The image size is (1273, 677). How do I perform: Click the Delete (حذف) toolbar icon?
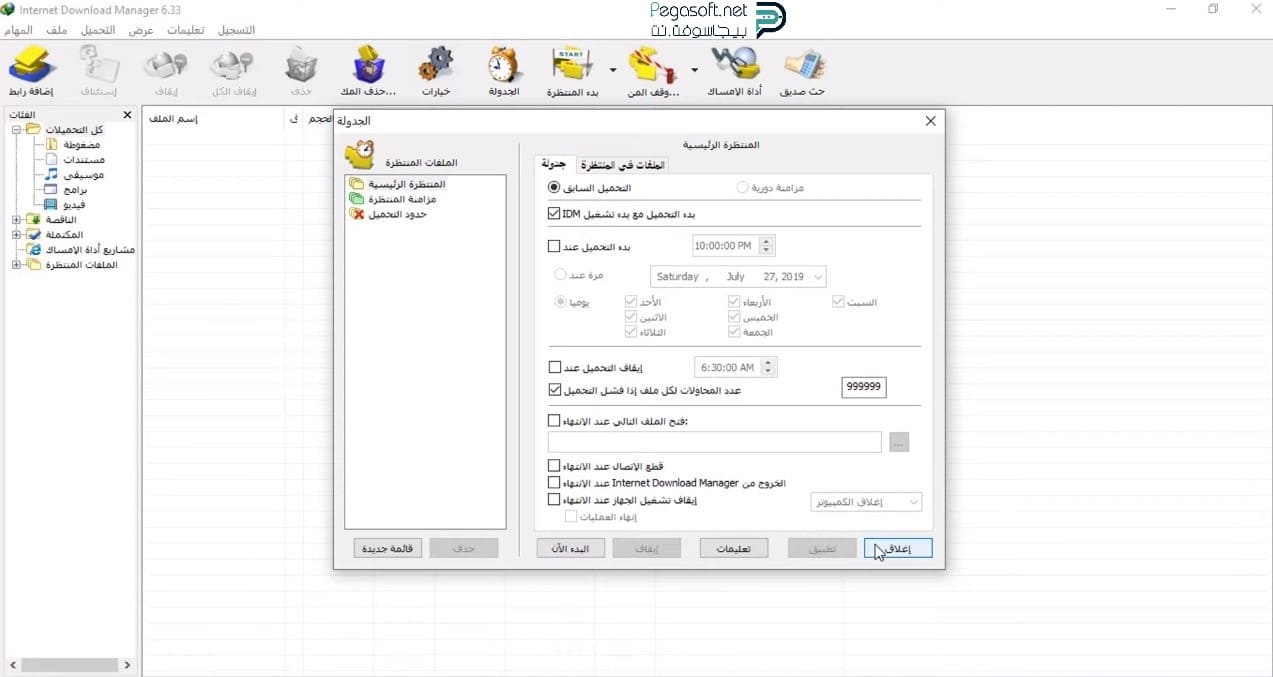point(301,65)
